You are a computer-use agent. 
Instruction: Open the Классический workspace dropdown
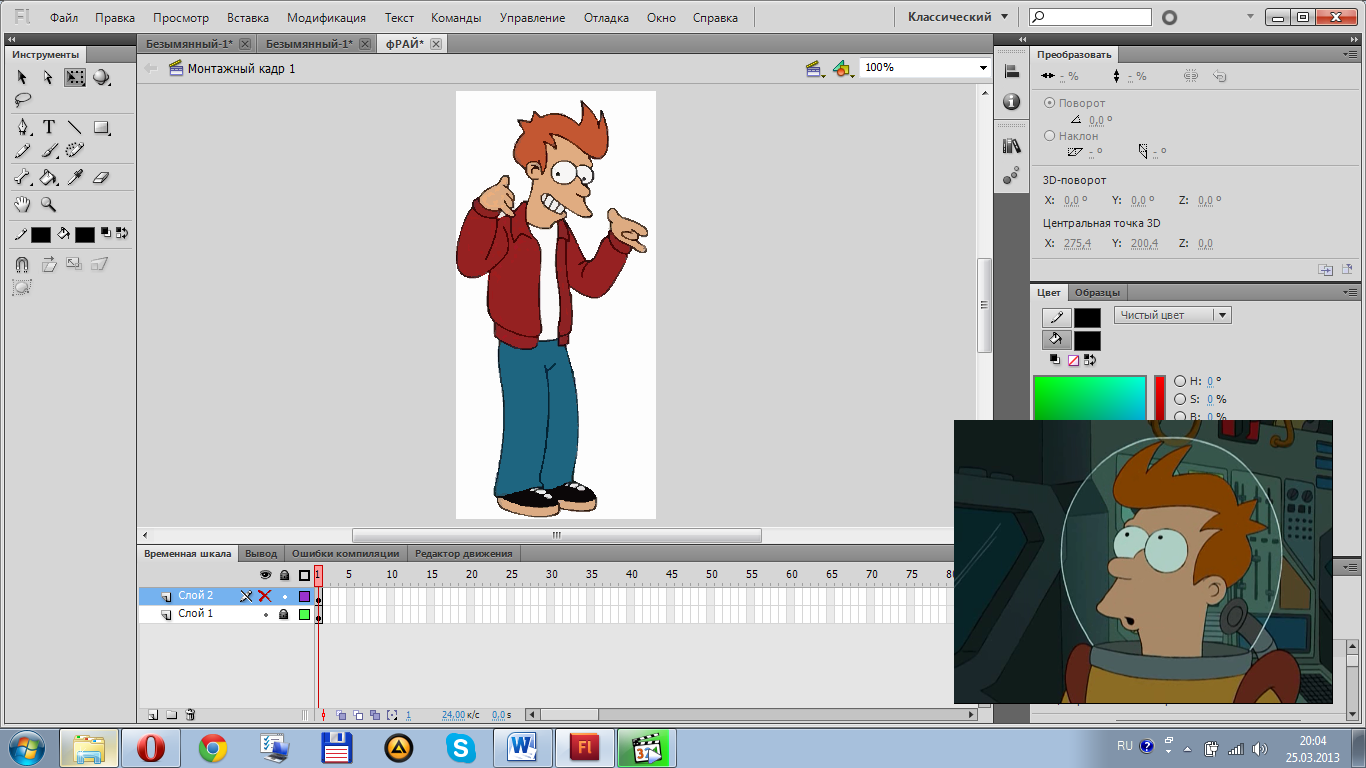(957, 17)
